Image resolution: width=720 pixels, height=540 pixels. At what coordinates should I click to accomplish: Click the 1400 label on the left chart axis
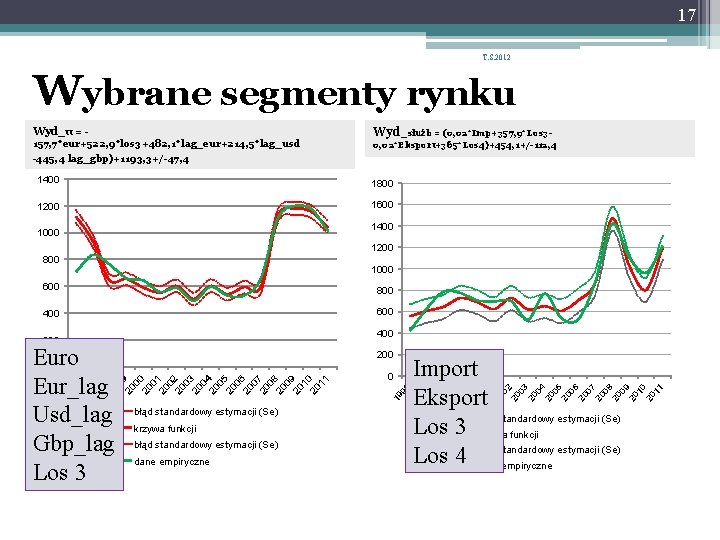tap(48, 180)
